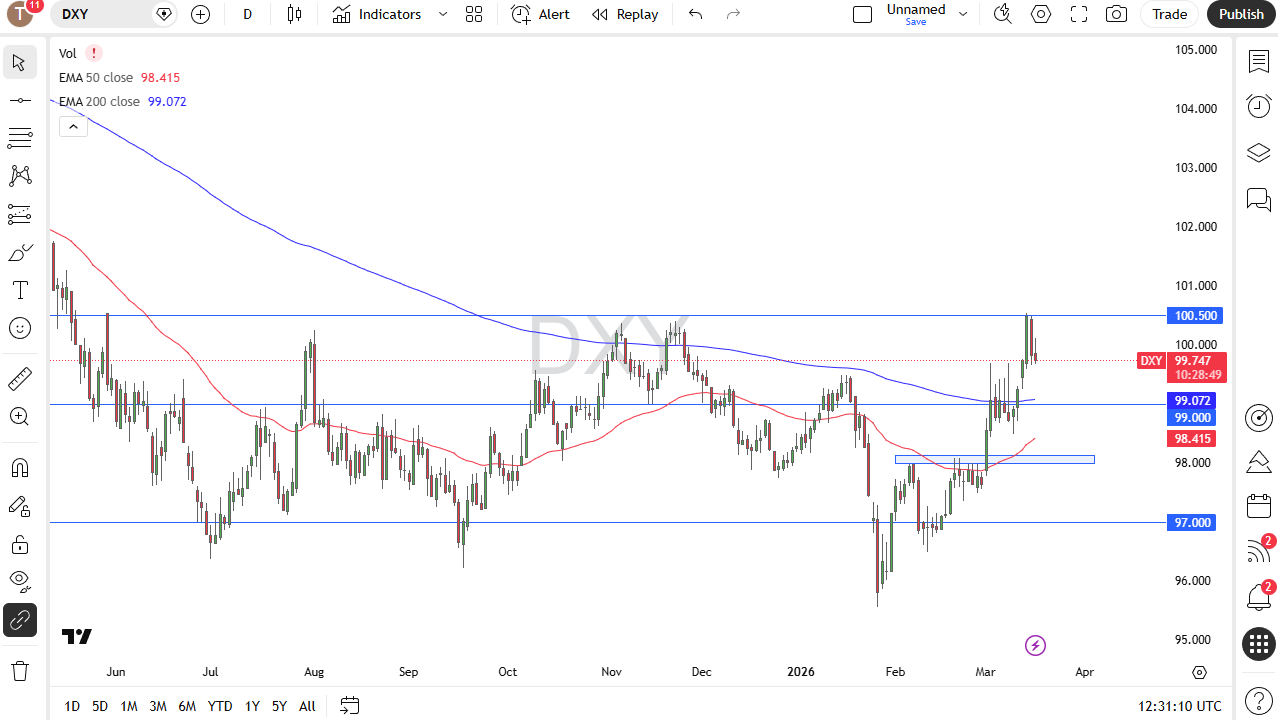Screen dimensions: 1278x720
Task: Redo the last chart action
Action: tap(733, 14)
